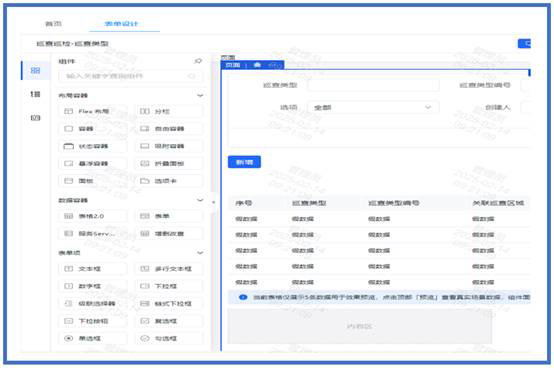Pick the 折叠面板 component

169,164
